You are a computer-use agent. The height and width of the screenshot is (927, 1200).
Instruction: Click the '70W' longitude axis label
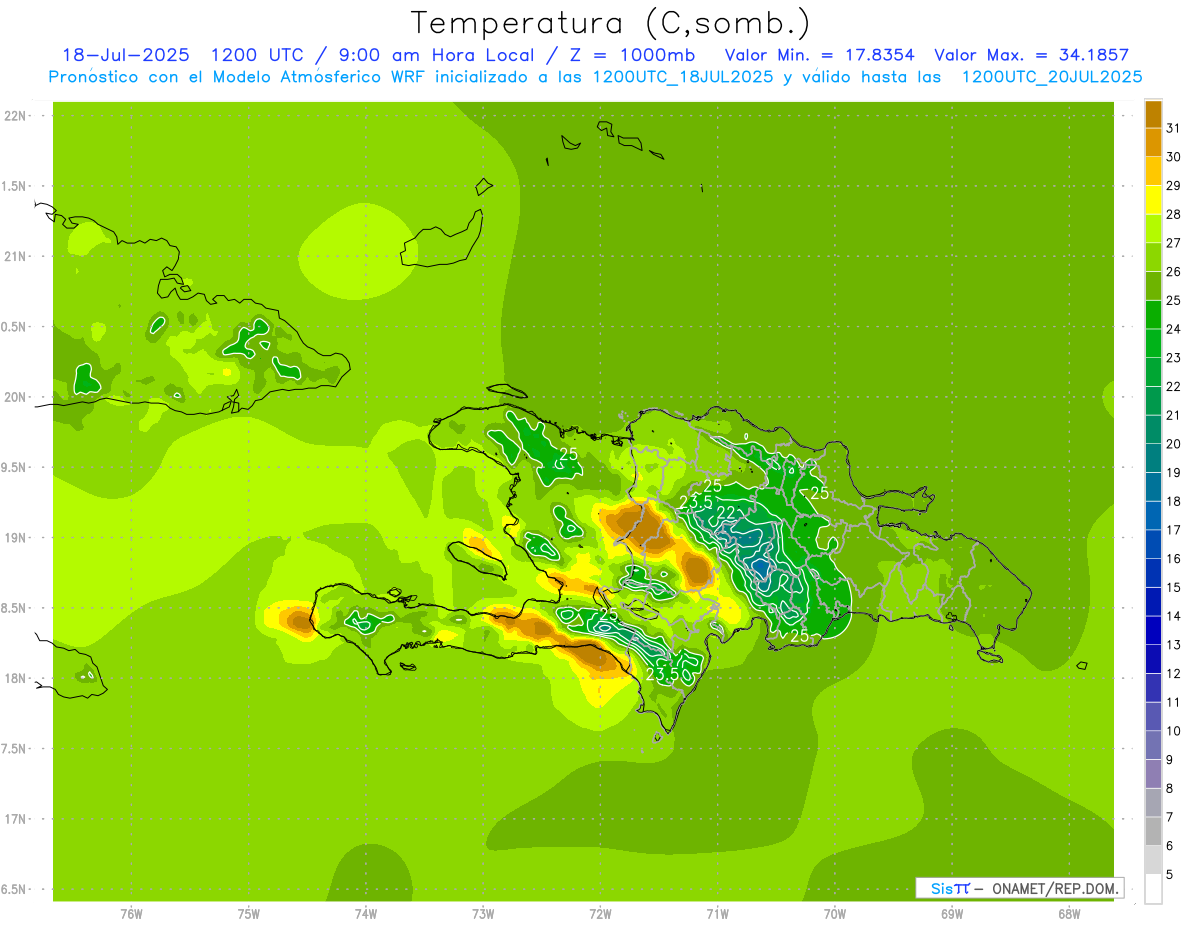pos(835,914)
